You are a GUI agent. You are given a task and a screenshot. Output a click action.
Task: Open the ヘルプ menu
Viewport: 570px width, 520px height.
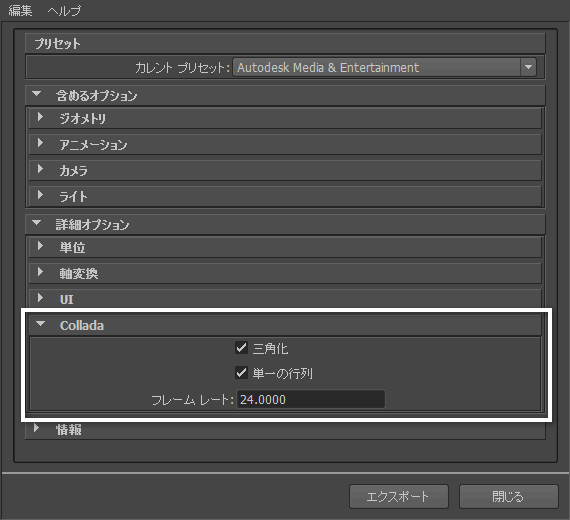click(64, 10)
